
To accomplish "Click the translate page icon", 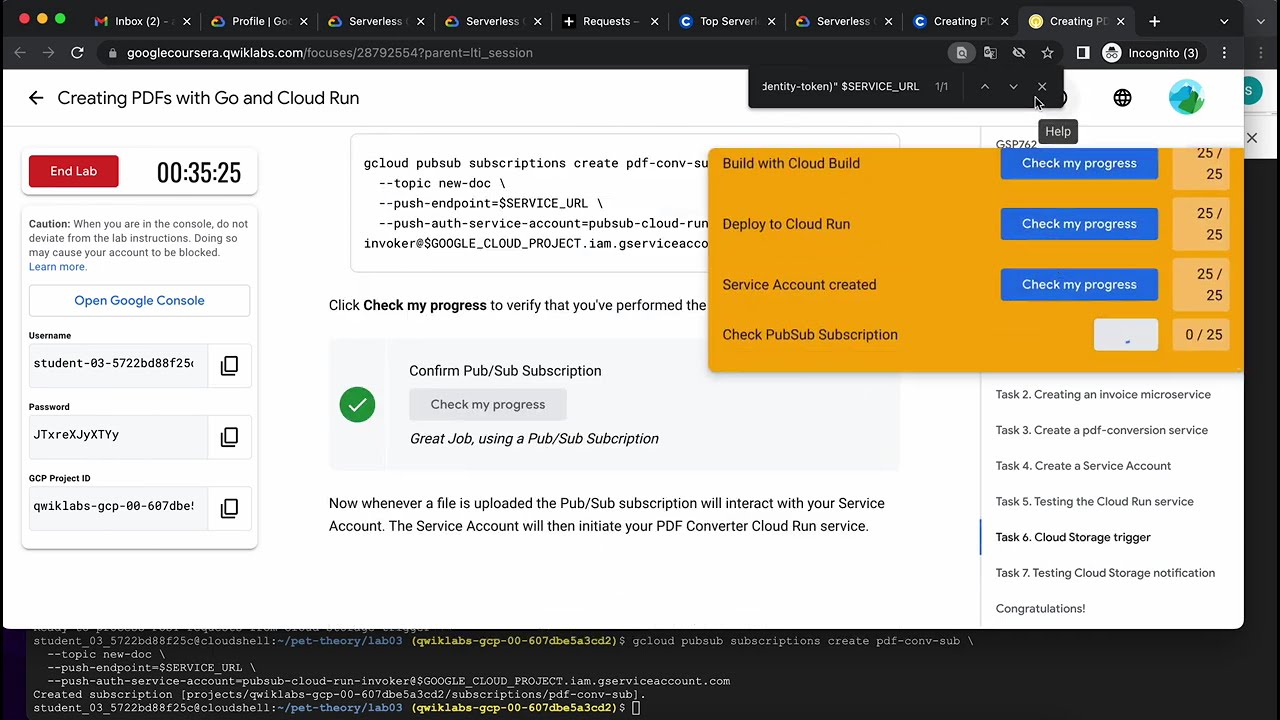I will point(990,53).
